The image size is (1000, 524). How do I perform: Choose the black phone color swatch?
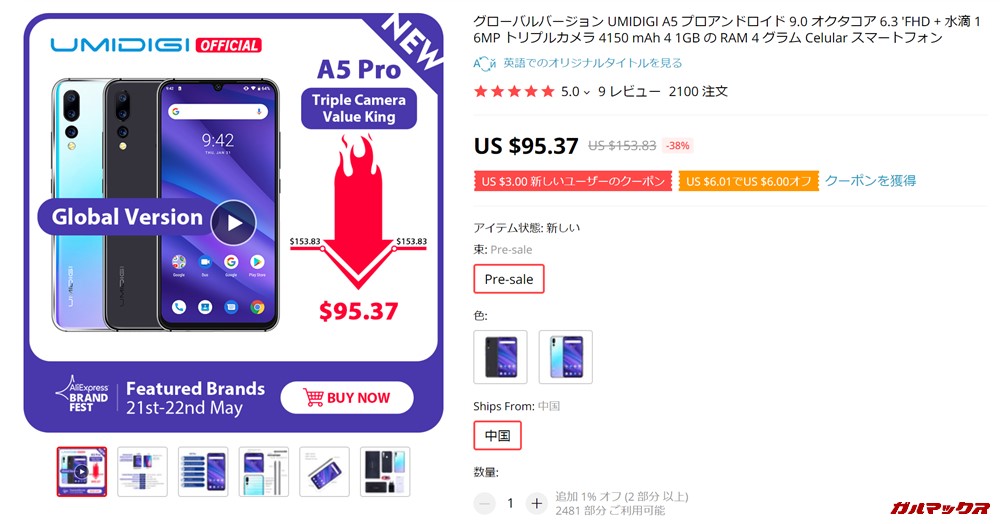click(x=501, y=357)
